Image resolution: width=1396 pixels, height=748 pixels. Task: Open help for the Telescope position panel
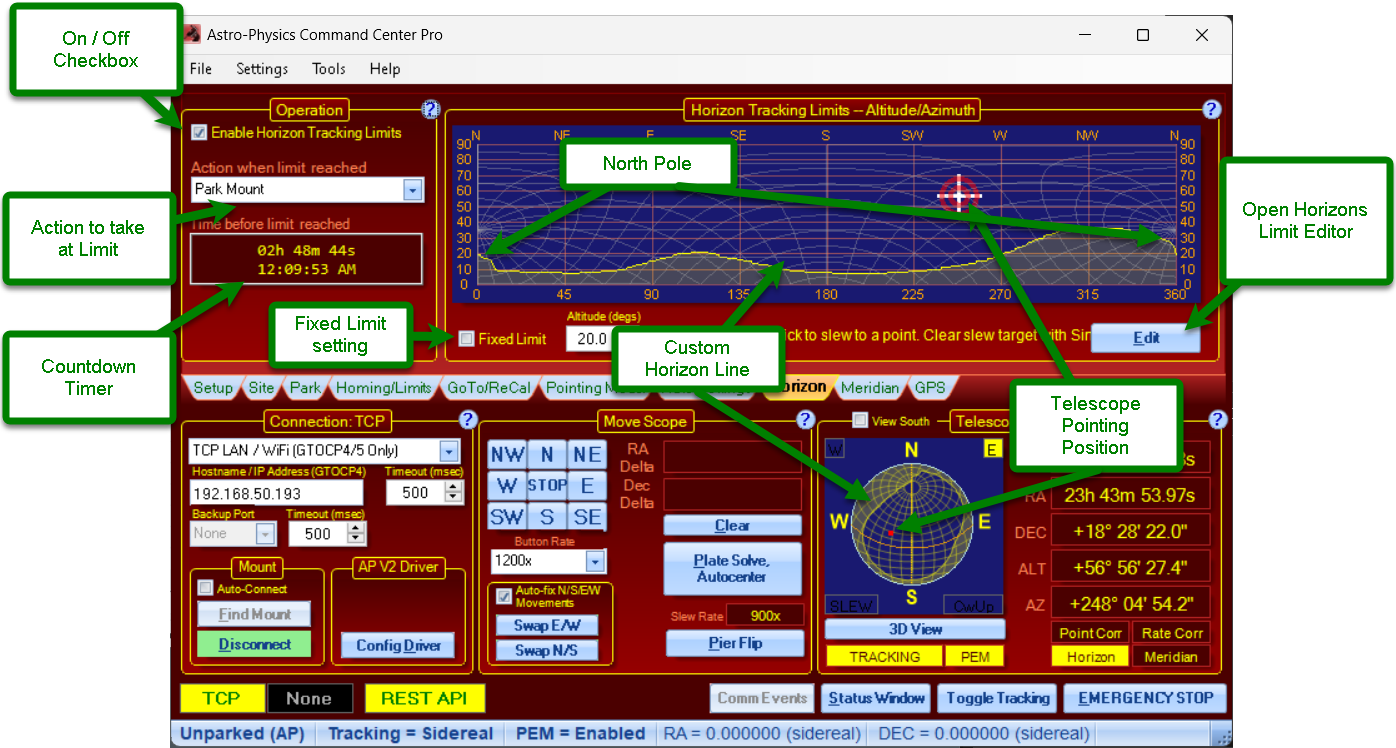[1217, 420]
